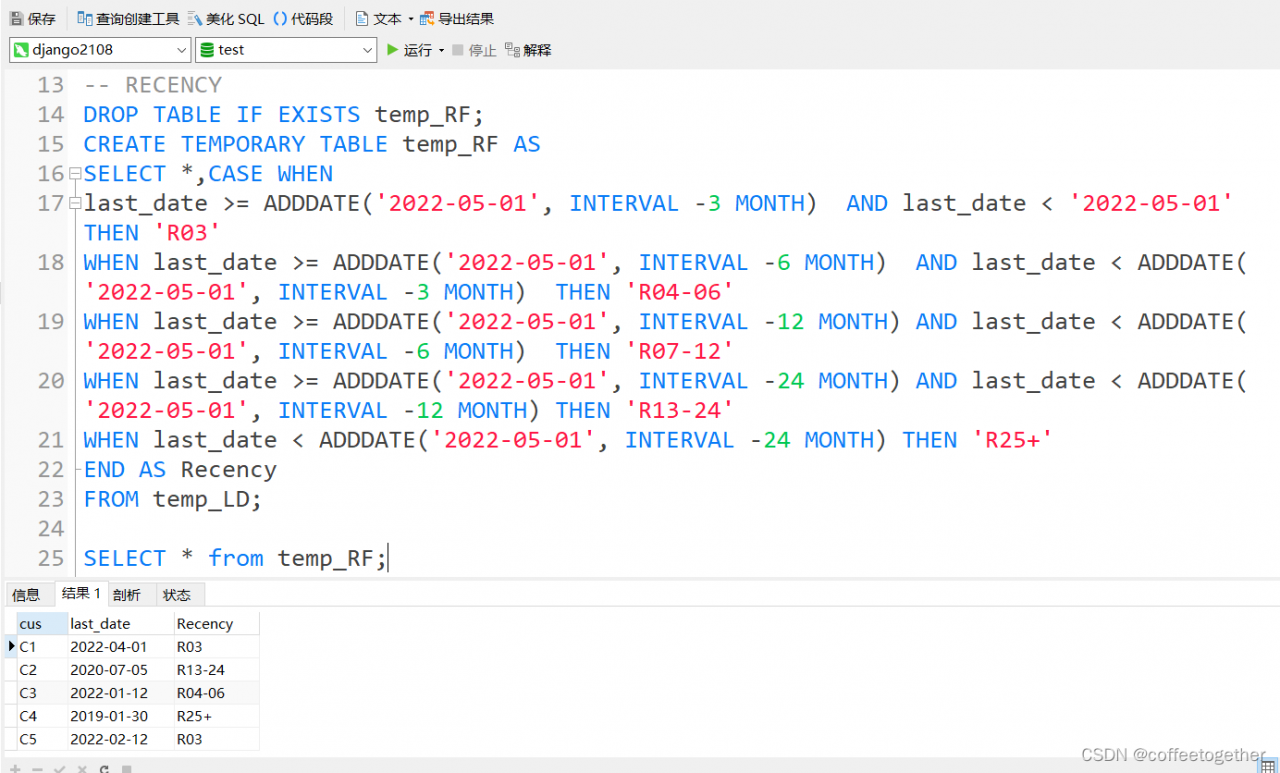This screenshot has width=1280, height=773.
Task: Click the 'FROM temp_LD;' line
Action: 172,499
